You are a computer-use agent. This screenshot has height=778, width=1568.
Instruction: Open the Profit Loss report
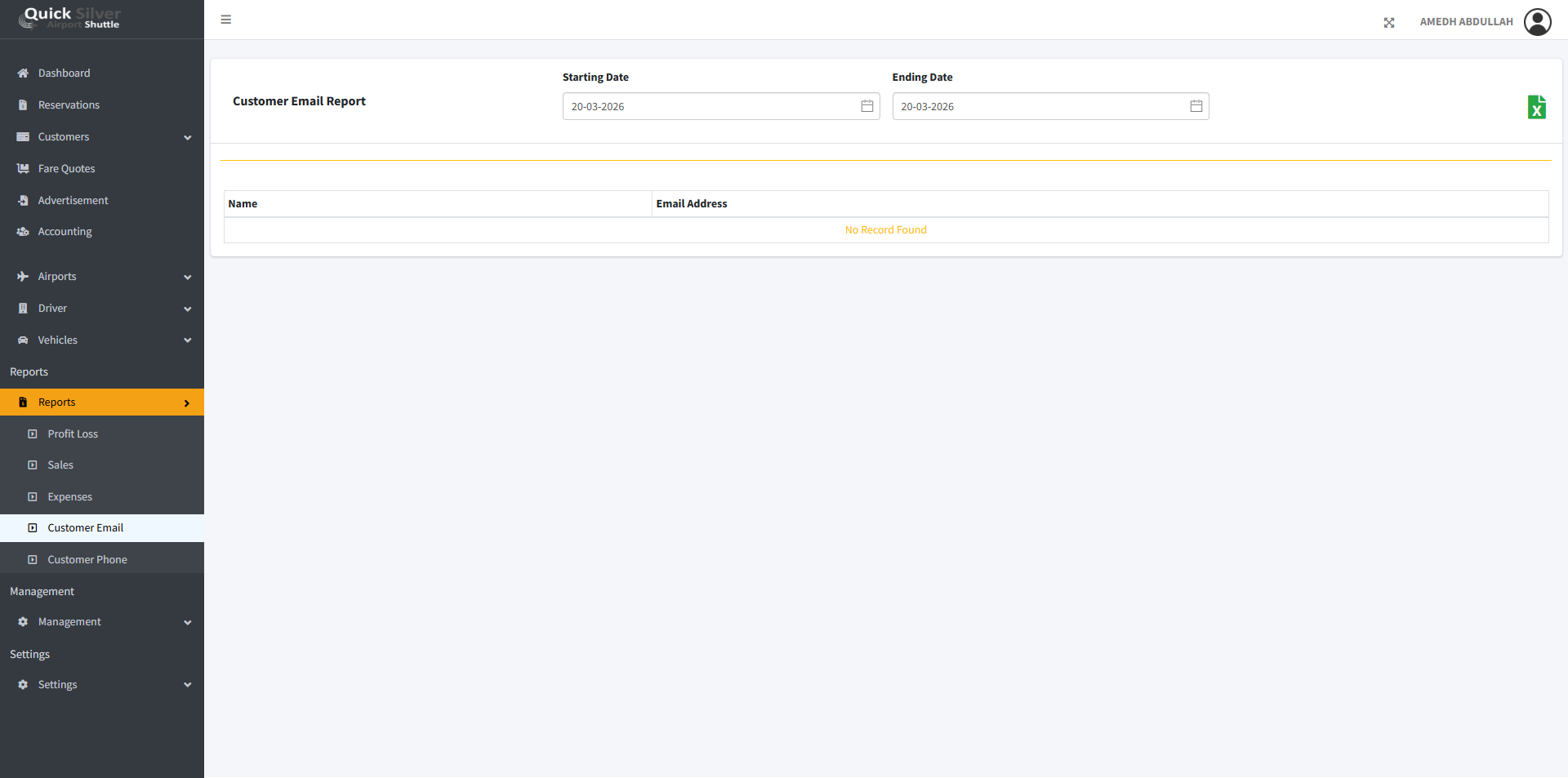coord(73,434)
